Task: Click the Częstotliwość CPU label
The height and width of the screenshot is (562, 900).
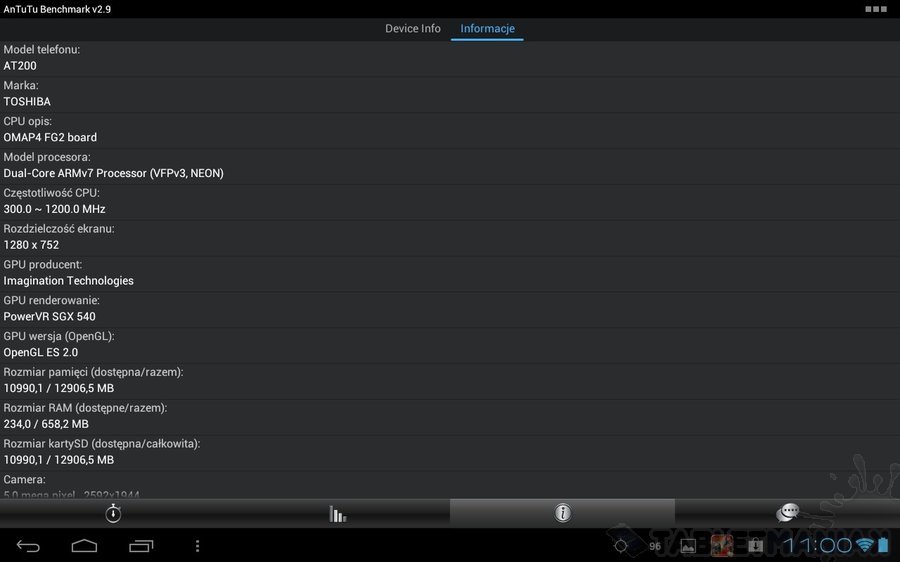Action: click(52, 193)
